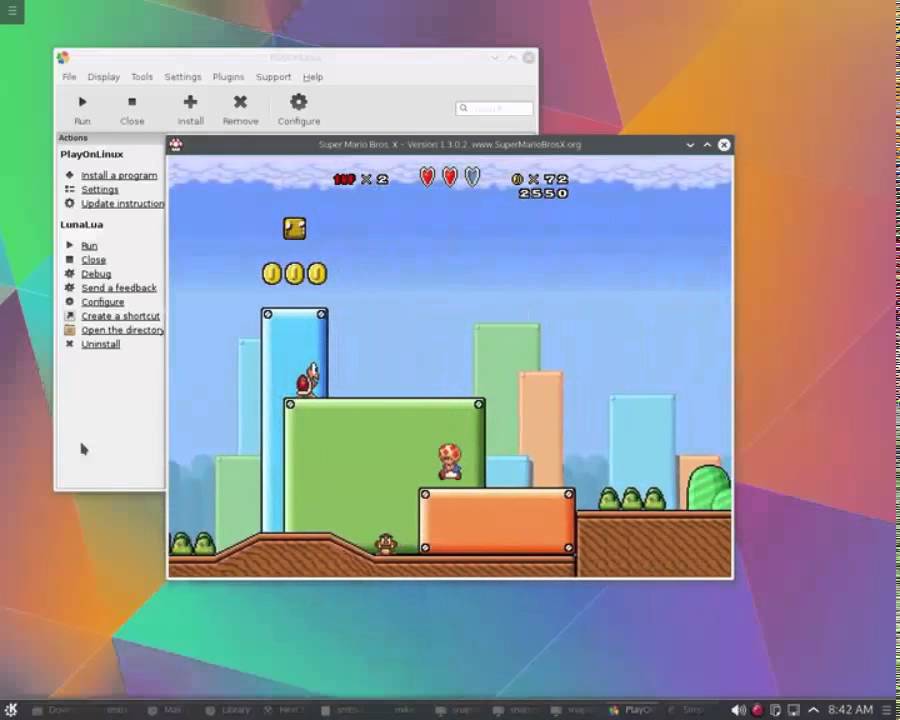Click the Close link under LunaLua

(x=93, y=260)
